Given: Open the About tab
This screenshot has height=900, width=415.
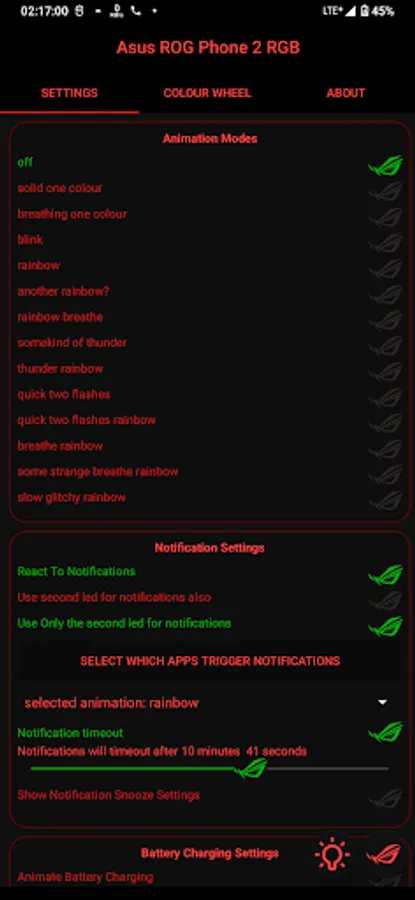Looking at the screenshot, I should [346, 93].
